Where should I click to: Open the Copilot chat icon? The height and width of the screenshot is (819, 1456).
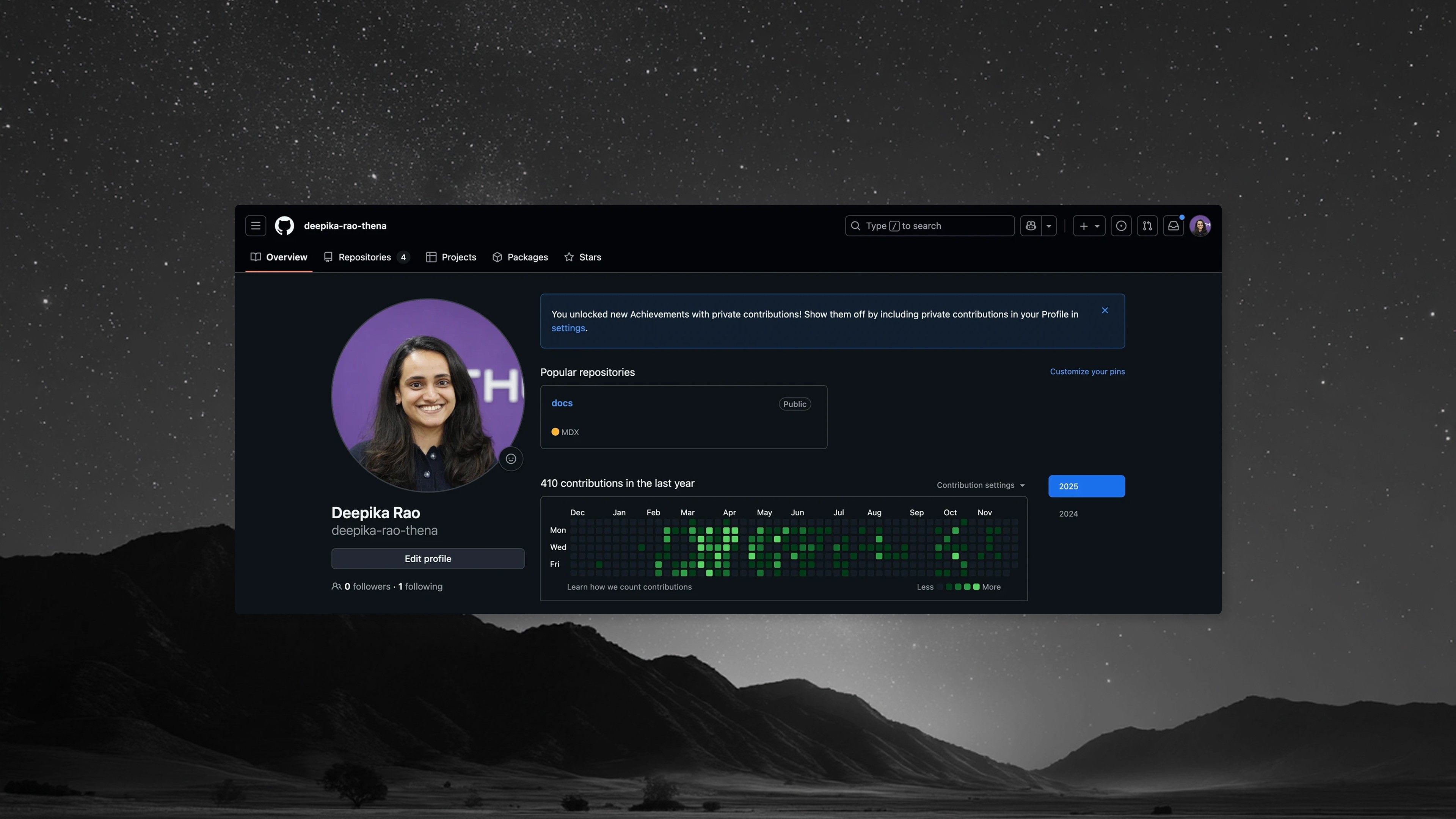tap(1031, 226)
